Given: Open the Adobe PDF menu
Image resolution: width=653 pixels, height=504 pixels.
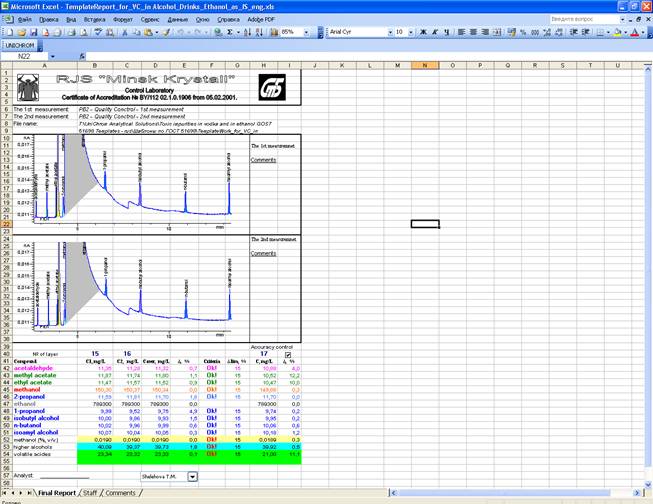Looking at the screenshot, I should click(x=261, y=19).
